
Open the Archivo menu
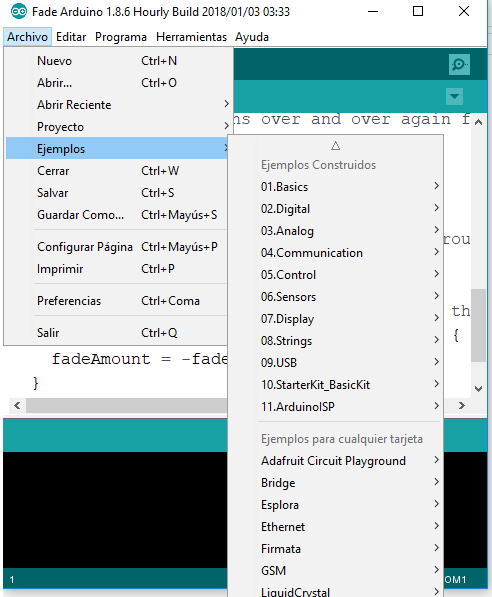[27, 37]
